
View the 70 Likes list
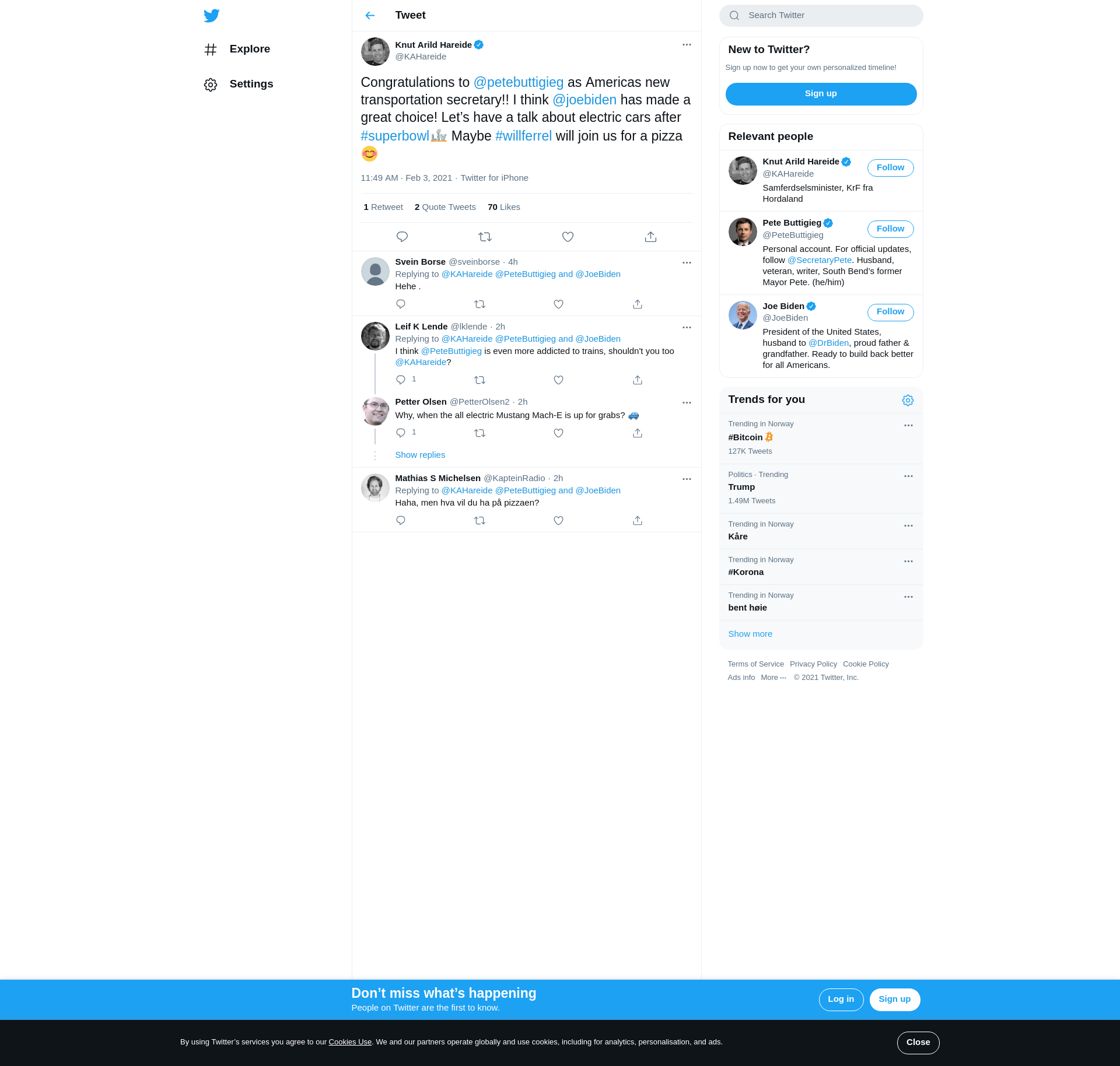coord(504,207)
